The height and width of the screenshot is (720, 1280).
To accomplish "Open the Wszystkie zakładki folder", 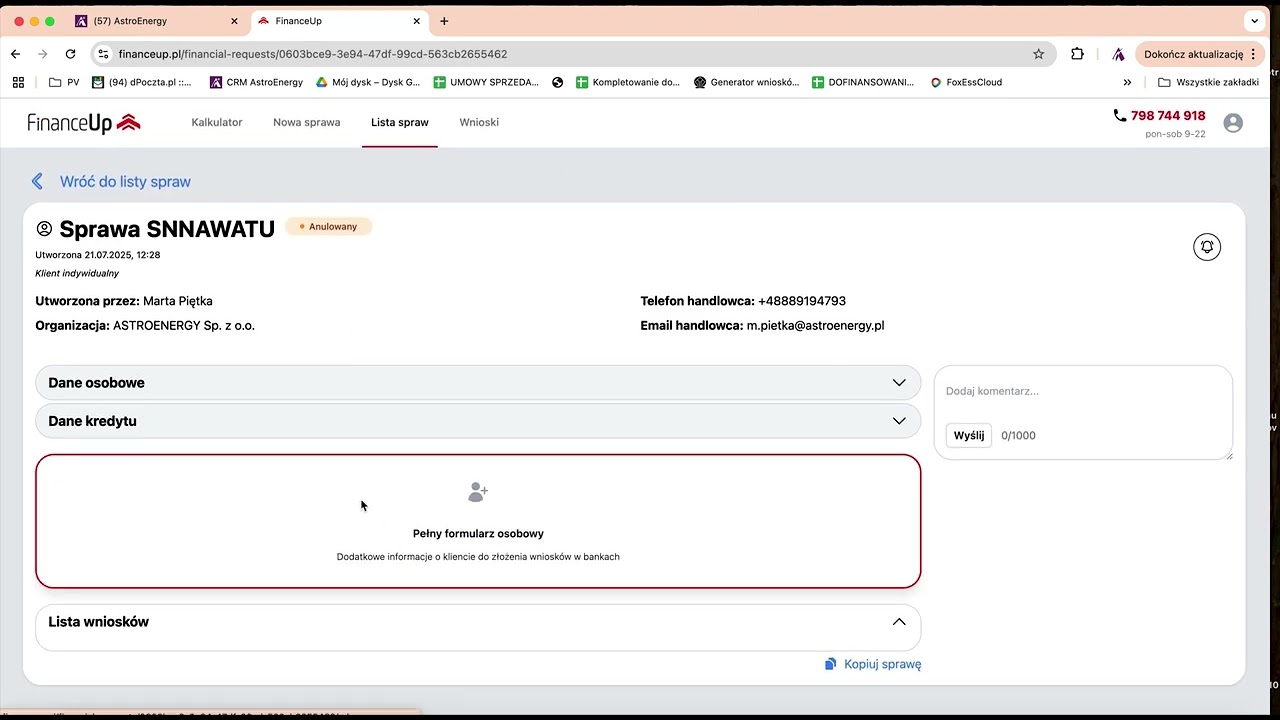I will (1208, 82).
